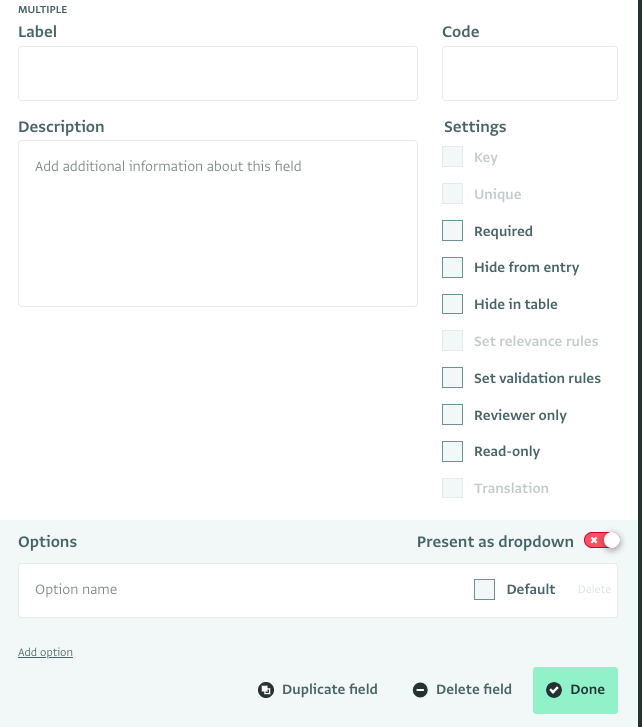The width and height of the screenshot is (642, 727).
Task: Click the Delete field minus icon
Action: click(x=420, y=689)
